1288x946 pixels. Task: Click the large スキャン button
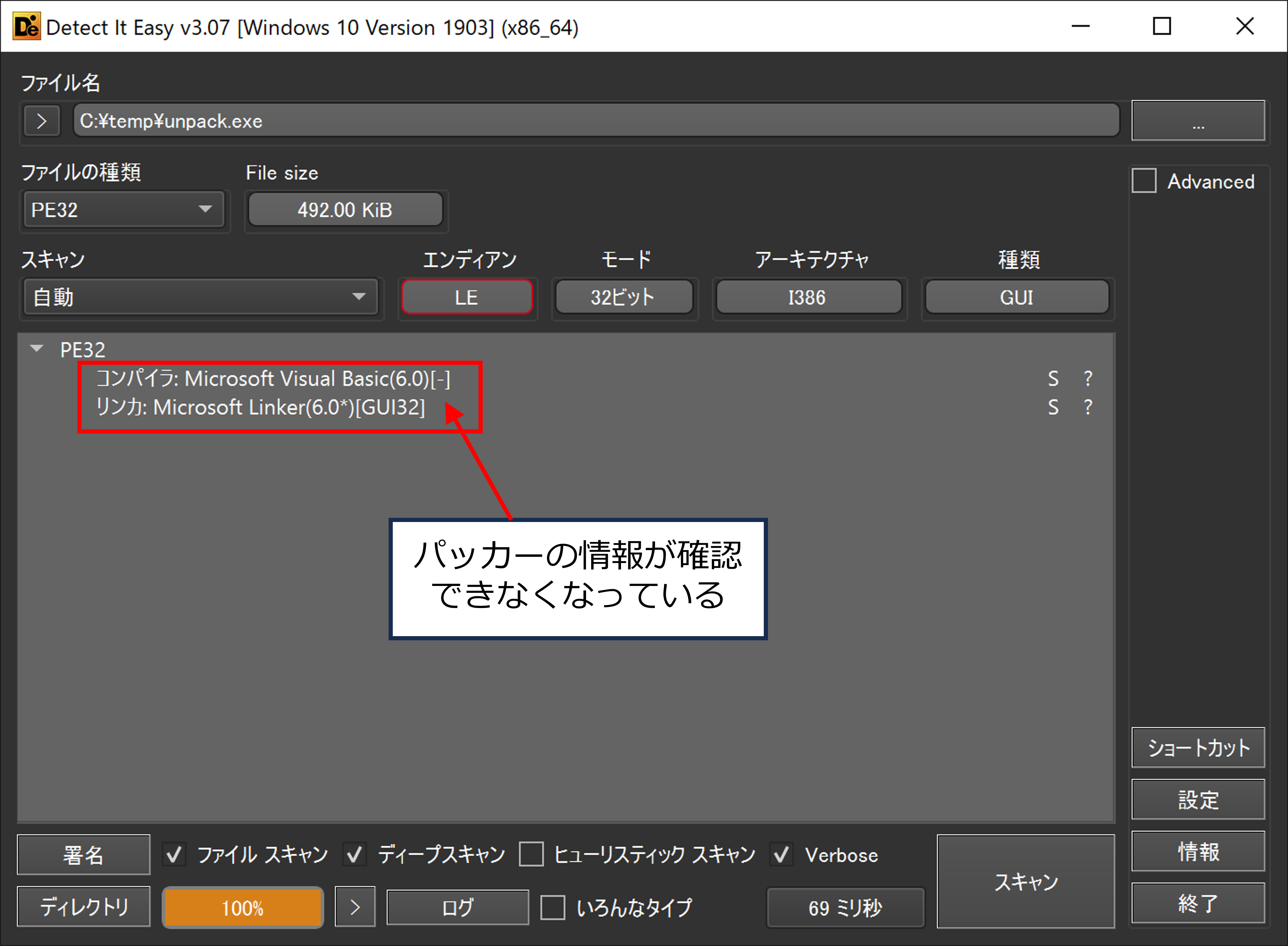coord(1025,881)
